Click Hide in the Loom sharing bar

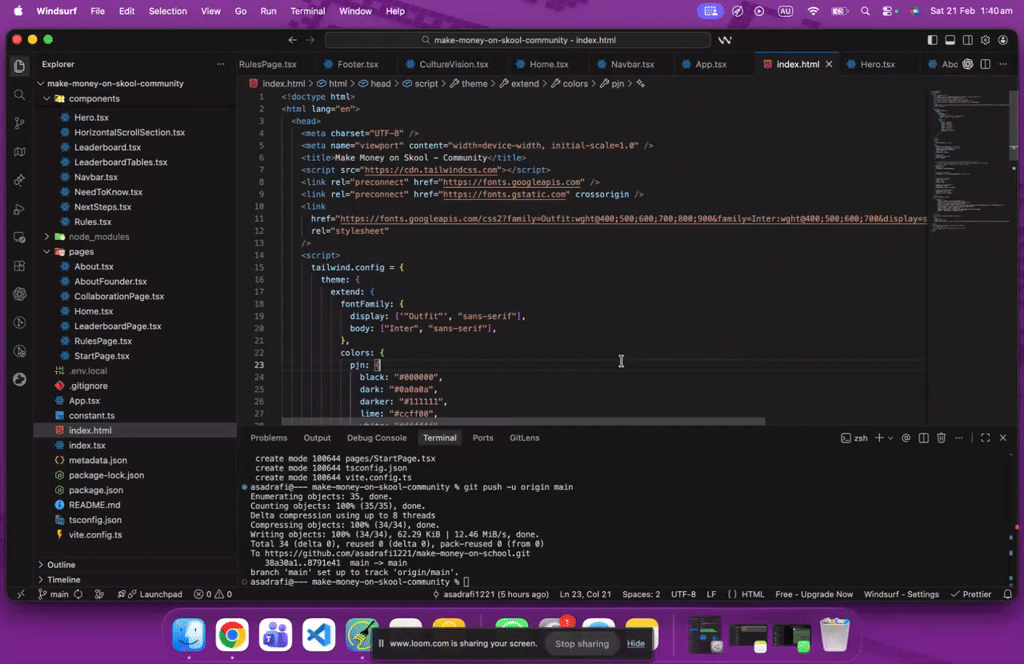tap(635, 643)
